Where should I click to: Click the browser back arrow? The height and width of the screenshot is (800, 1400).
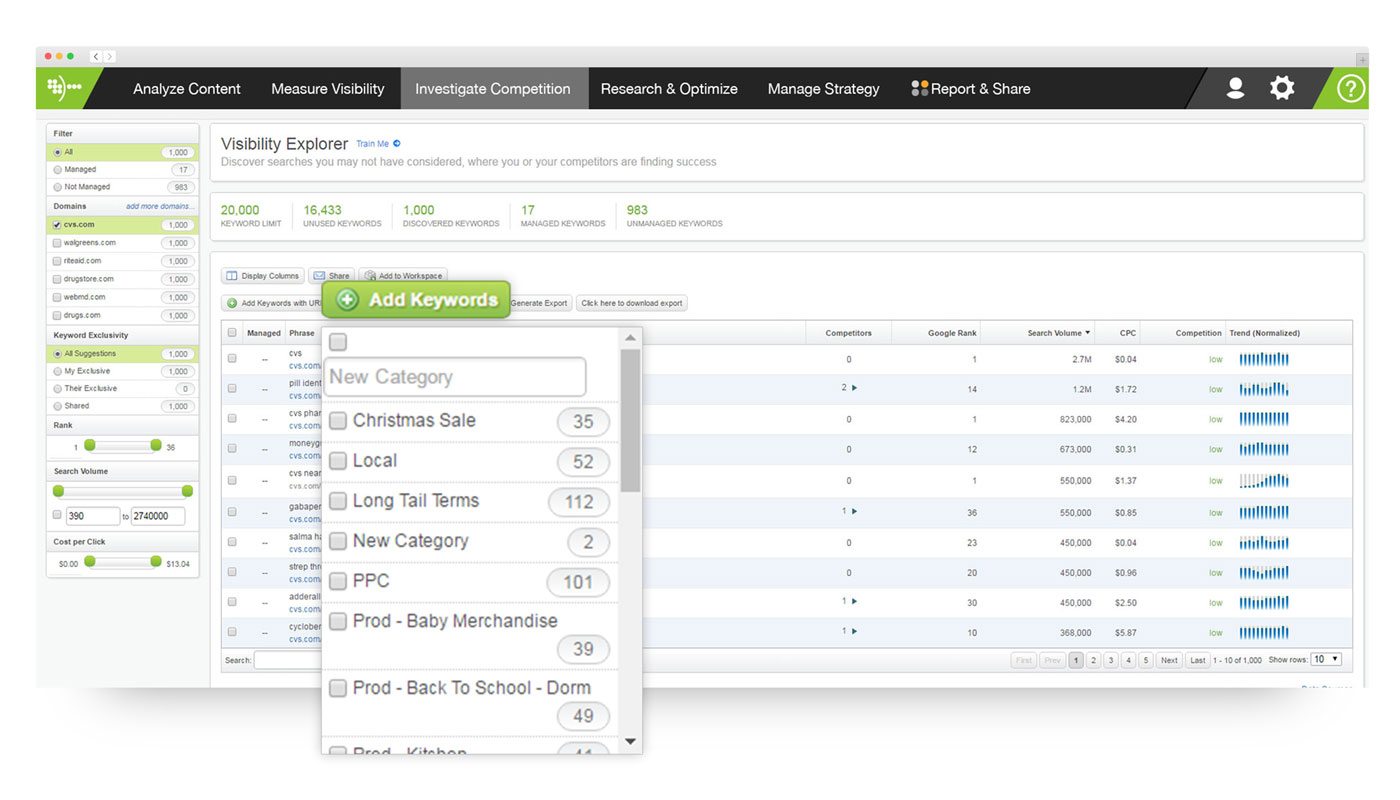(x=96, y=57)
